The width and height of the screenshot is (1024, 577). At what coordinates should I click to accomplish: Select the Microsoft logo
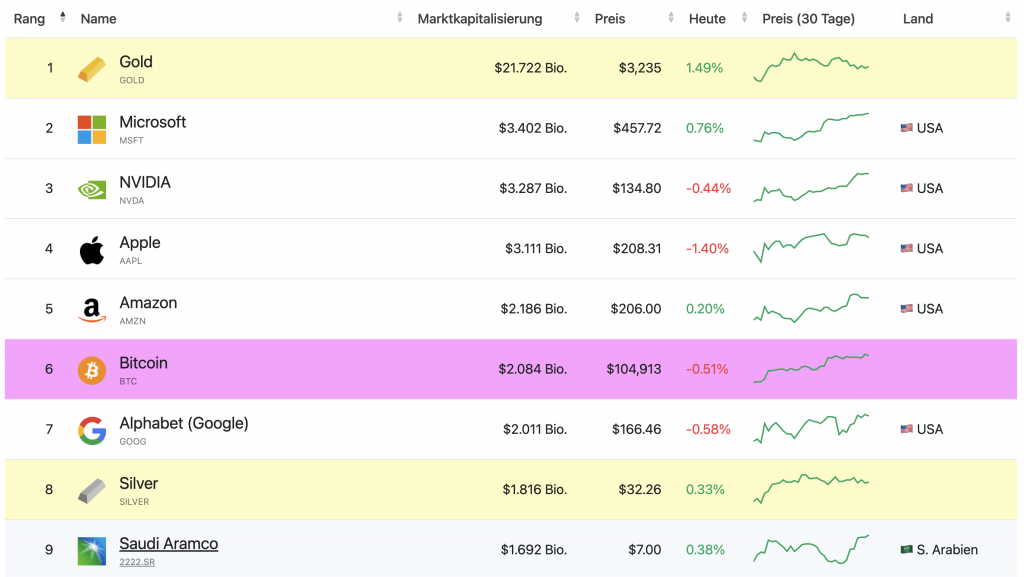pyautogui.click(x=91, y=128)
